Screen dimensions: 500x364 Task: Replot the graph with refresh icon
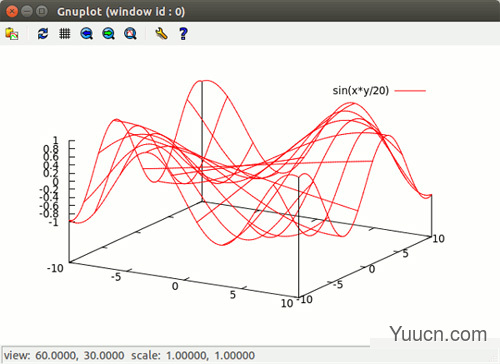tap(43, 34)
